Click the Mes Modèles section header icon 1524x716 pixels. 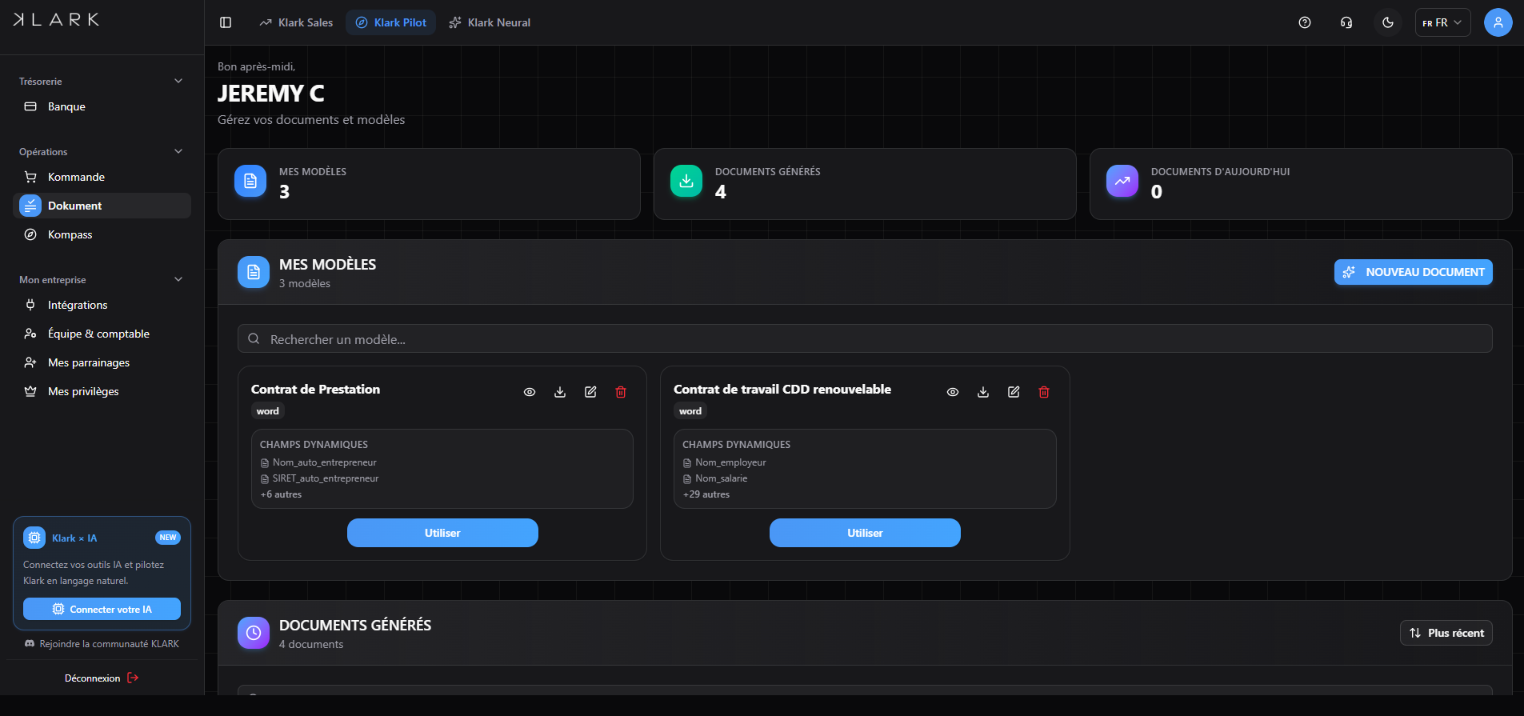(x=253, y=272)
